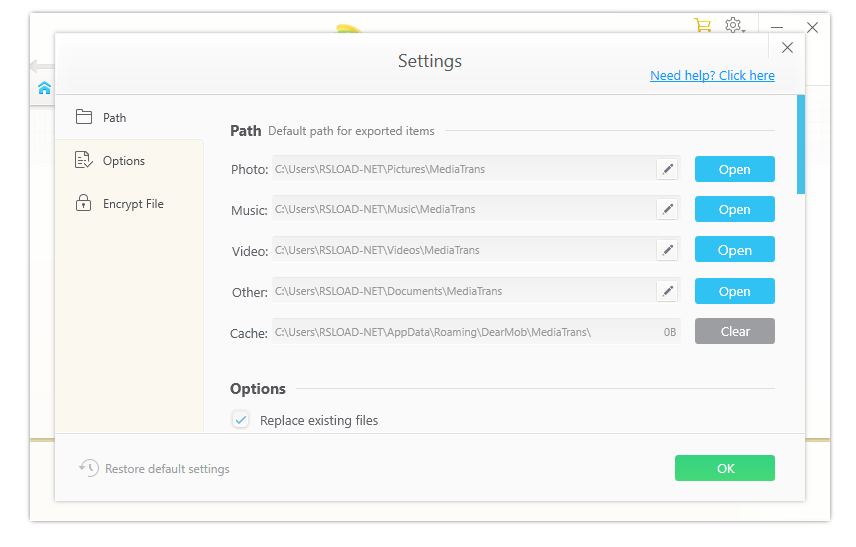Viewport: 856px width, 547px height.
Task: Clear the cache
Action: click(x=734, y=331)
